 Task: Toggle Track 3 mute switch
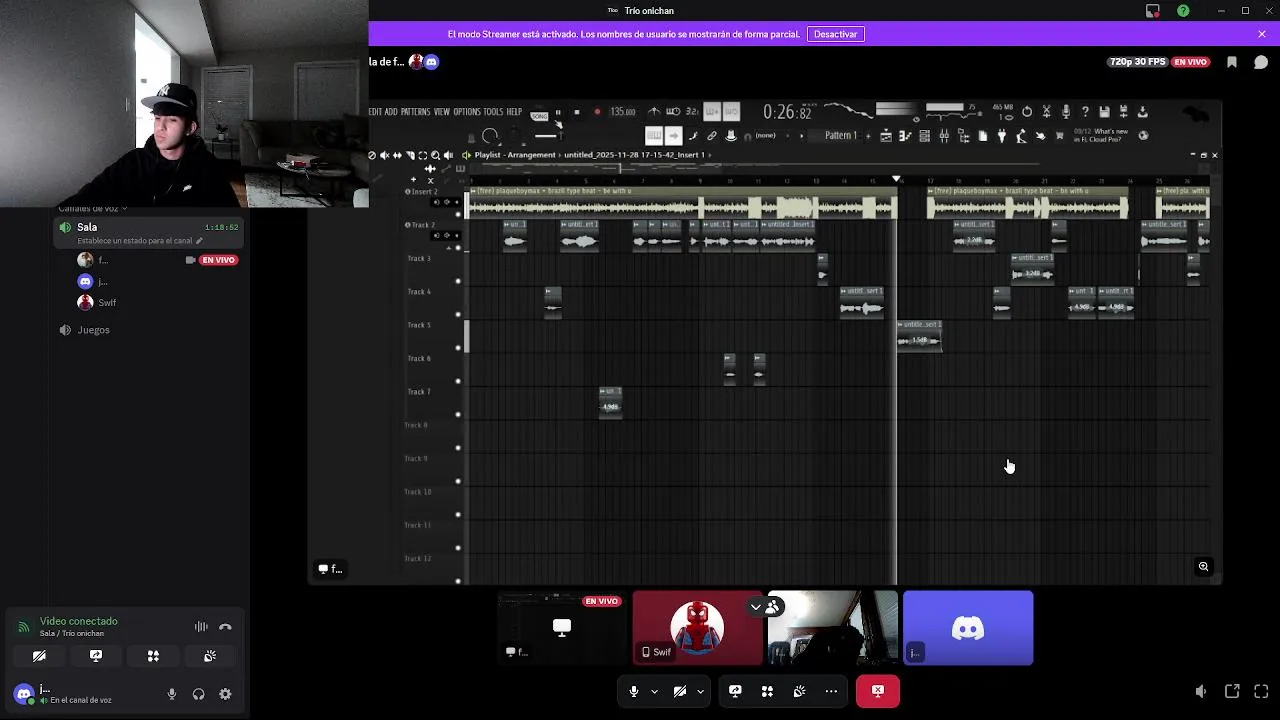tap(458, 281)
